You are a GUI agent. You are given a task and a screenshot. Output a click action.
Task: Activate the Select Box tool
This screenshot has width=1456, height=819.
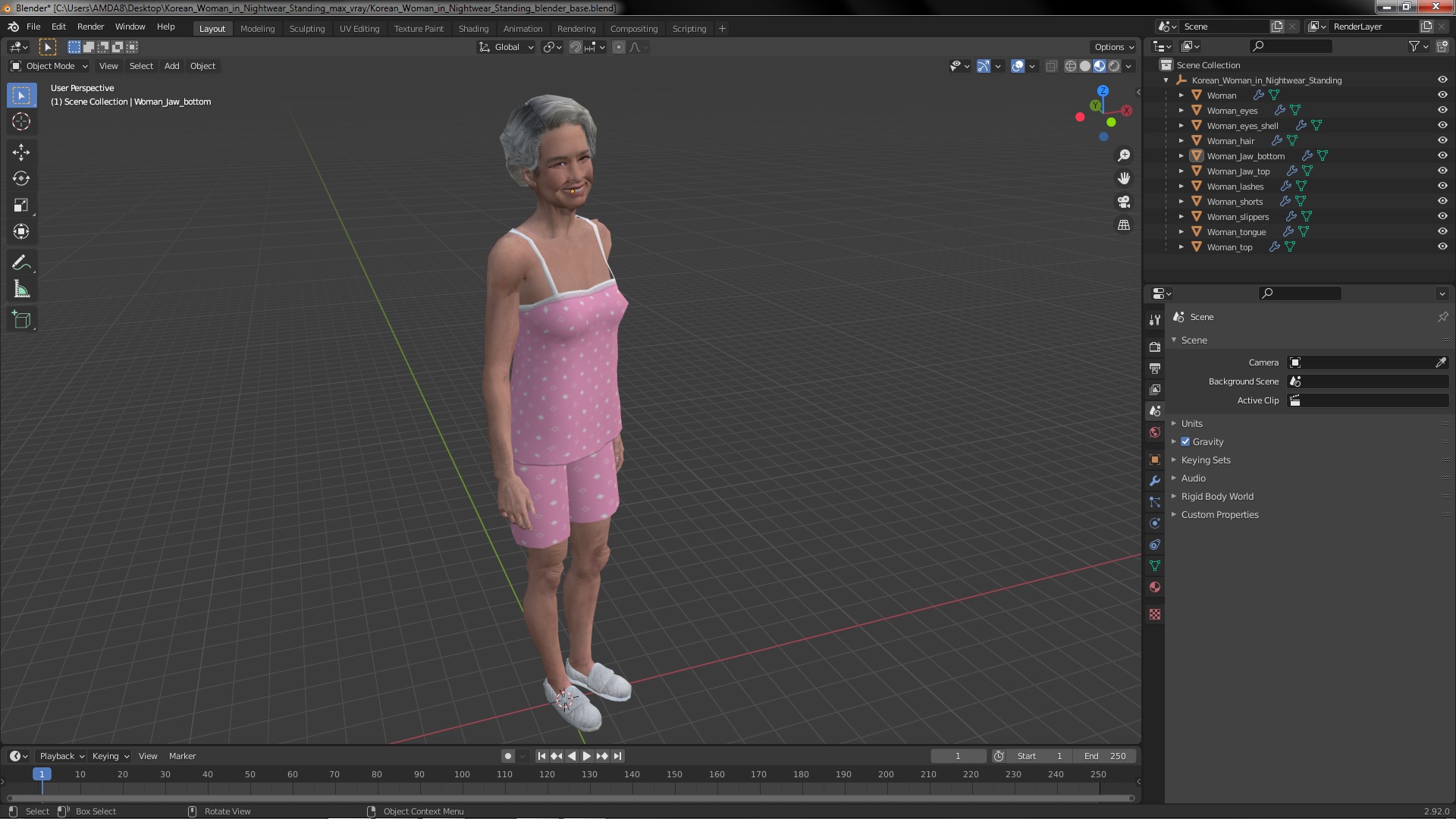(21, 95)
